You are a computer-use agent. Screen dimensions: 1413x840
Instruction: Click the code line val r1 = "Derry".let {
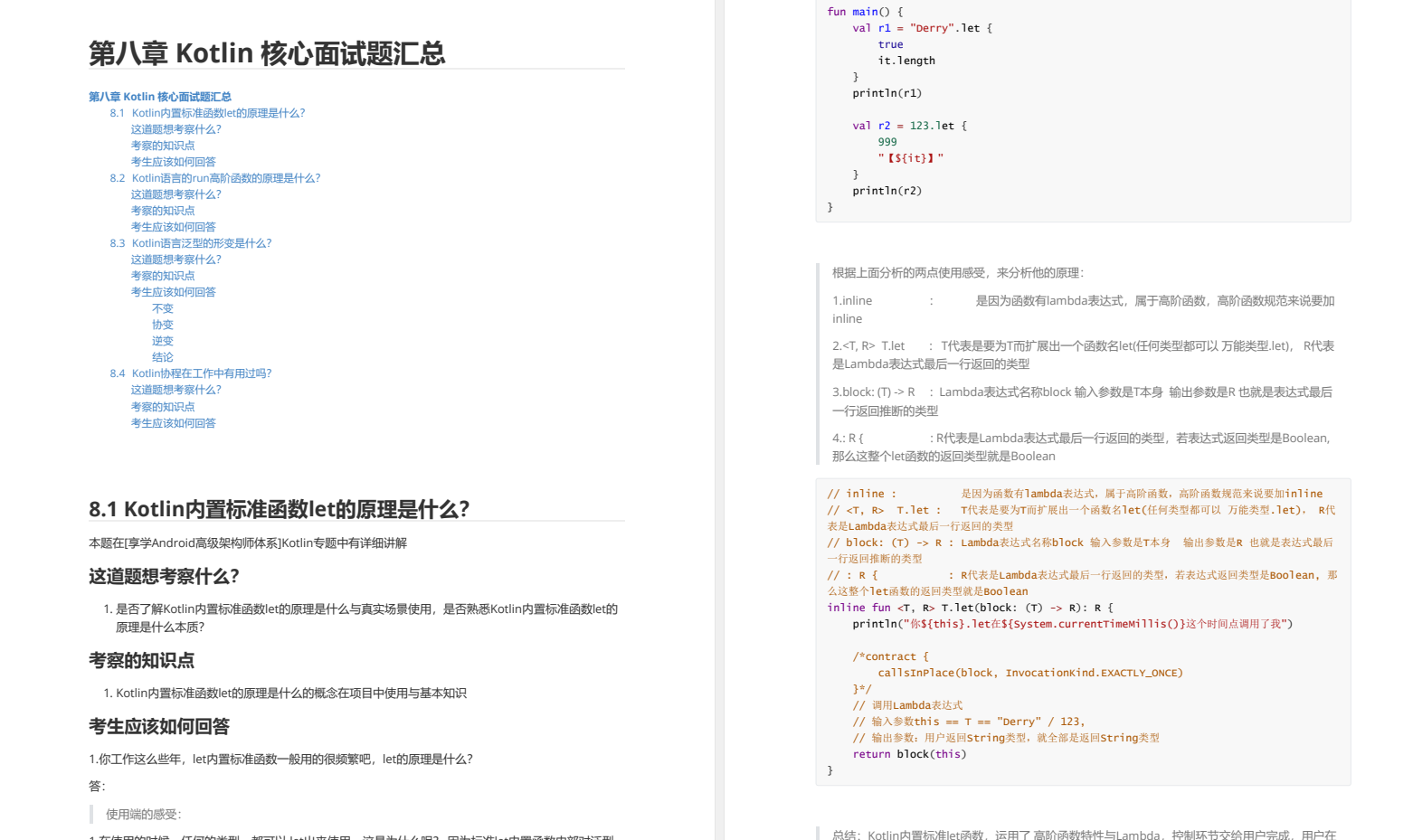coord(922,28)
